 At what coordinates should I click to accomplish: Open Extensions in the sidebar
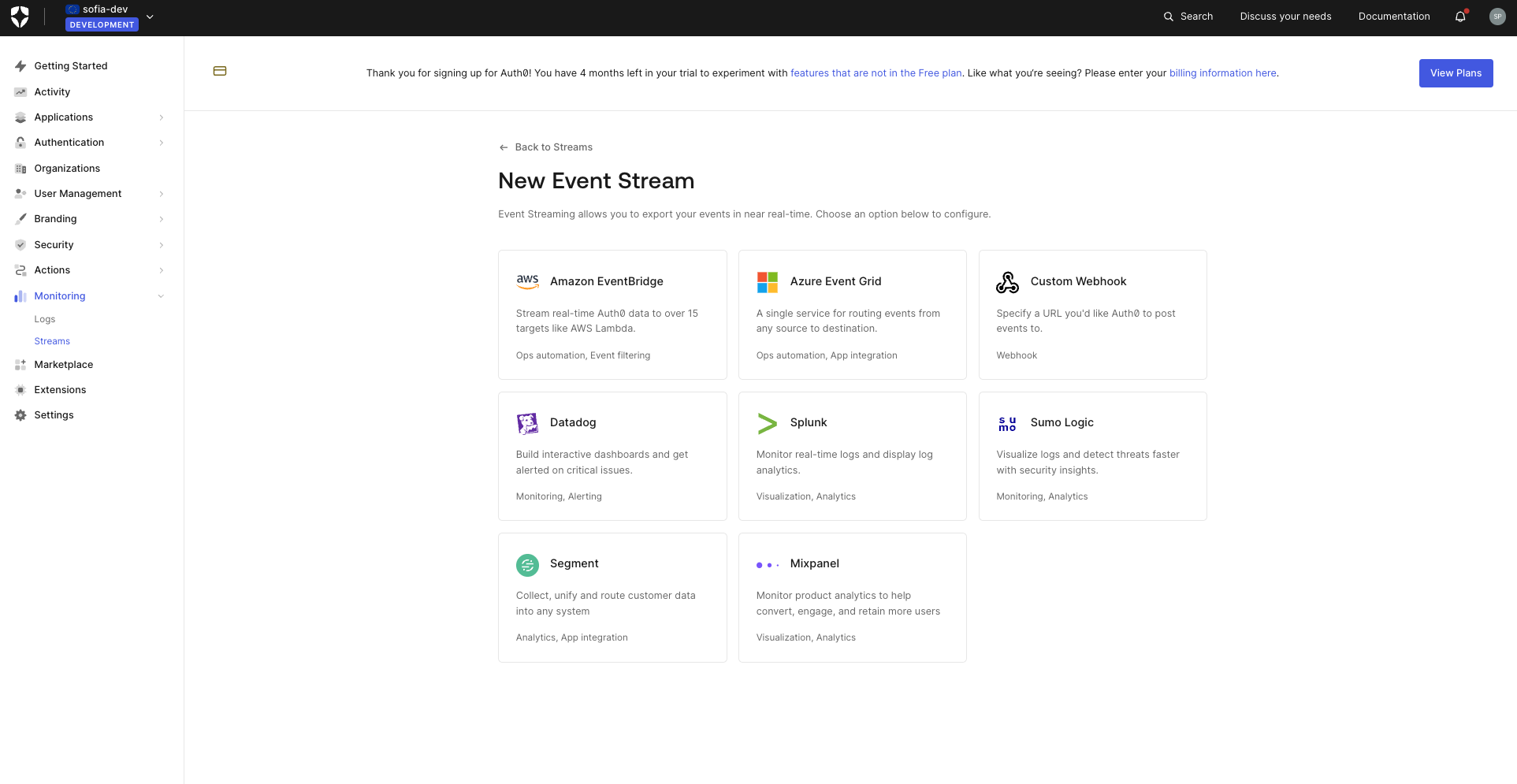(x=60, y=390)
